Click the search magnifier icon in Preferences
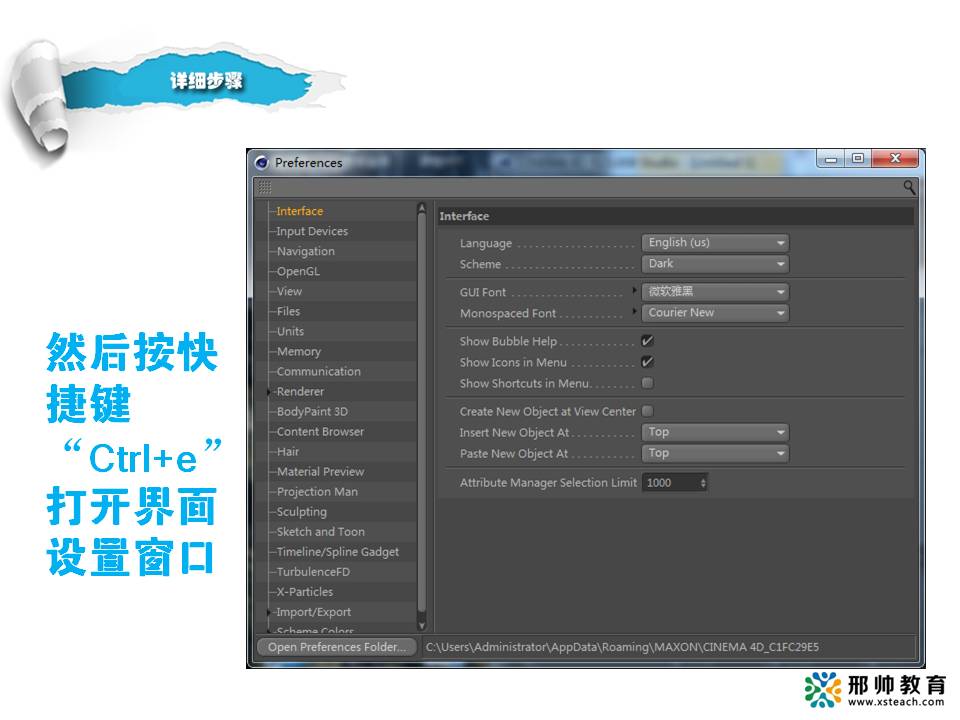 909,187
